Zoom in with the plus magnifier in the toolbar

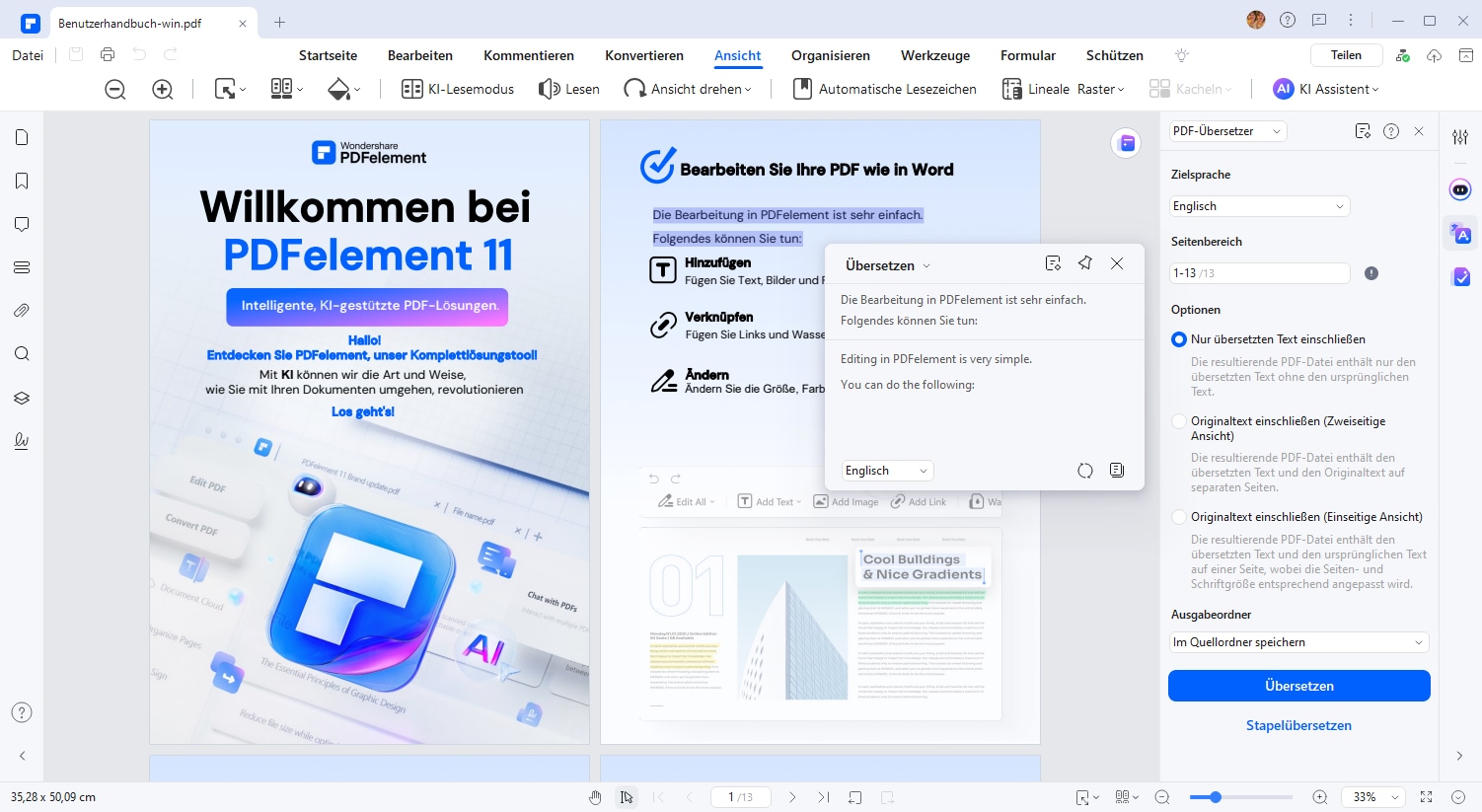[163, 89]
